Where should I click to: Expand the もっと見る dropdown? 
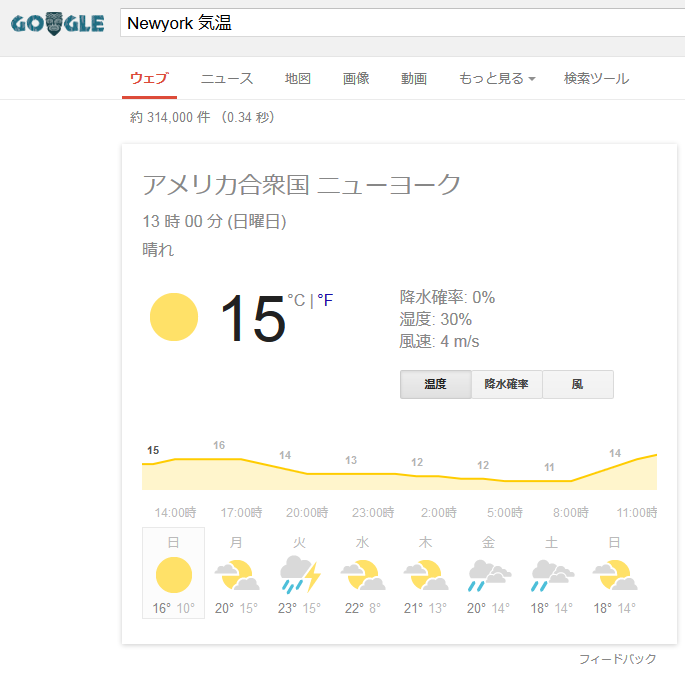tap(497, 79)
